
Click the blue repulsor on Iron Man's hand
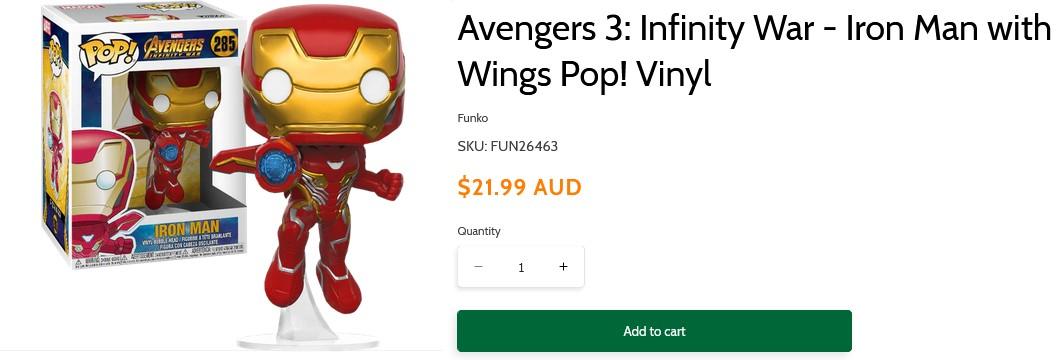tap(277, 161)
